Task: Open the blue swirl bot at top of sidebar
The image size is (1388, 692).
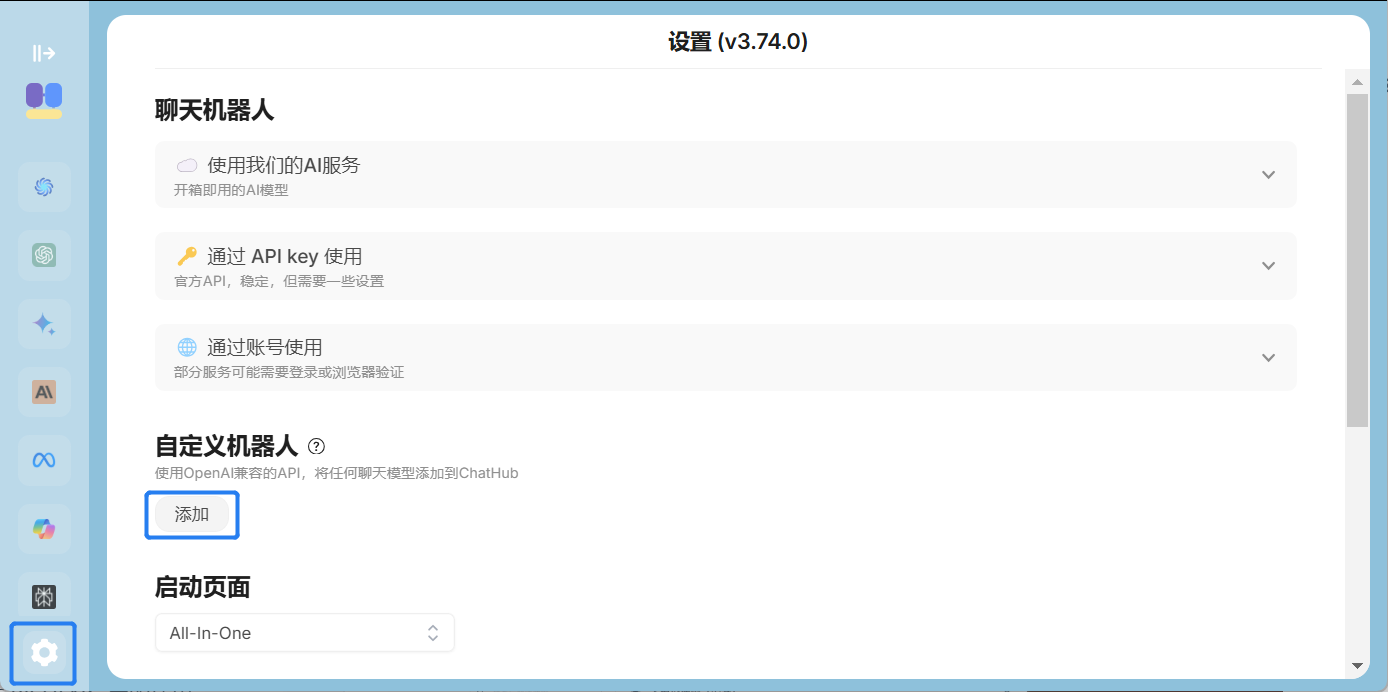Action: tap(44, 187)
